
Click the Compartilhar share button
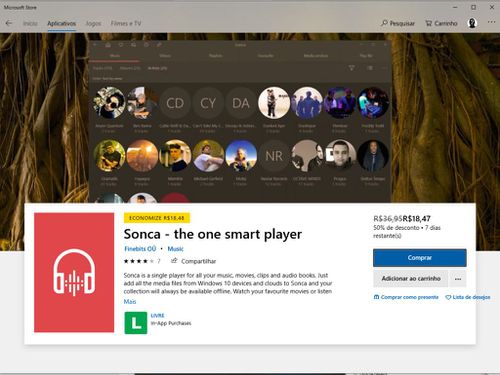click(x=193, y=261)
